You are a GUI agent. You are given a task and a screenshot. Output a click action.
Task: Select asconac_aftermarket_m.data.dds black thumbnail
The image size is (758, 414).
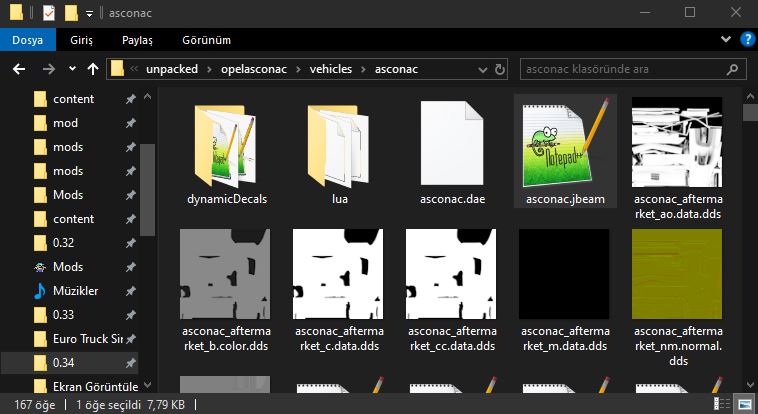coord(564,274)
